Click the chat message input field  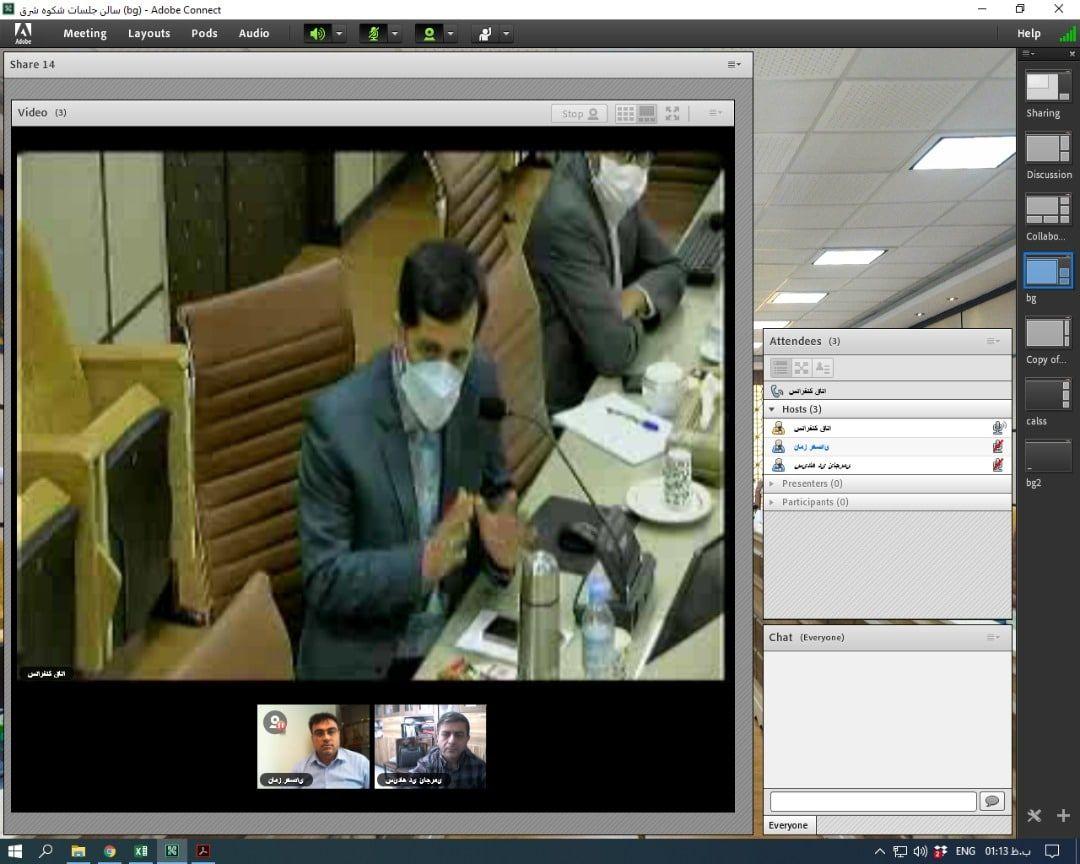[872, 801]
